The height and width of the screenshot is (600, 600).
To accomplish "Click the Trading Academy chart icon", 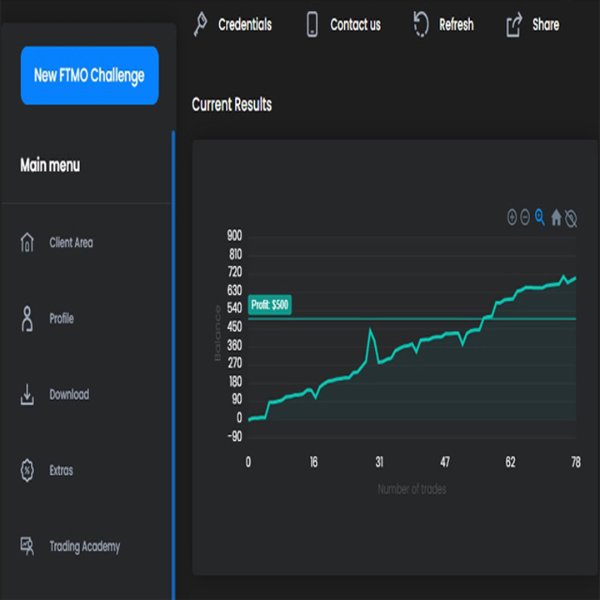I will [27, 546].
